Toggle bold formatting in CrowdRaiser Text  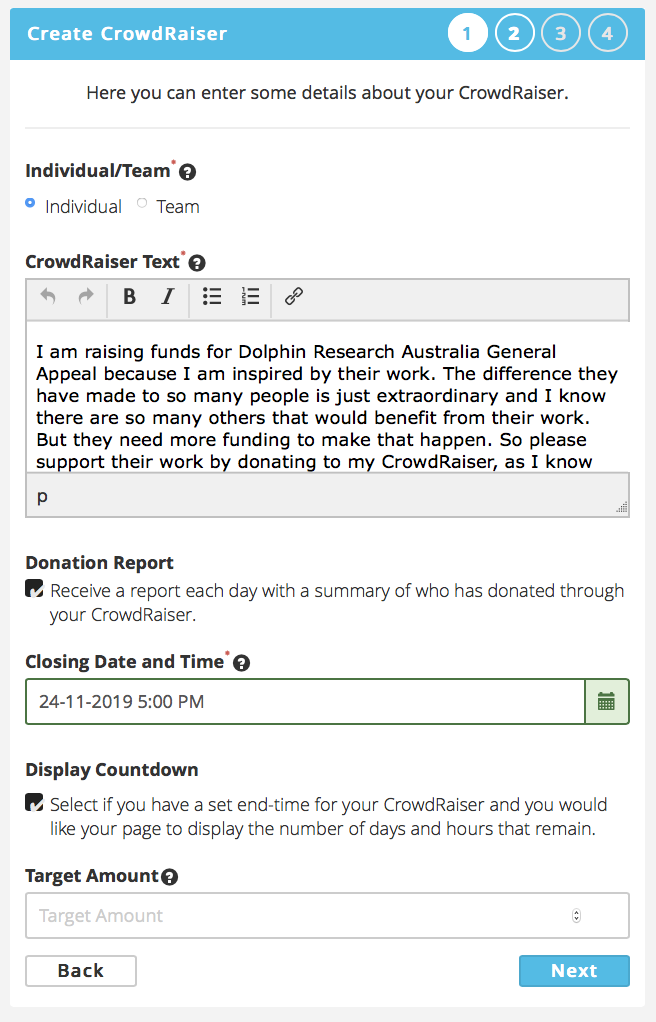[129, 297]
